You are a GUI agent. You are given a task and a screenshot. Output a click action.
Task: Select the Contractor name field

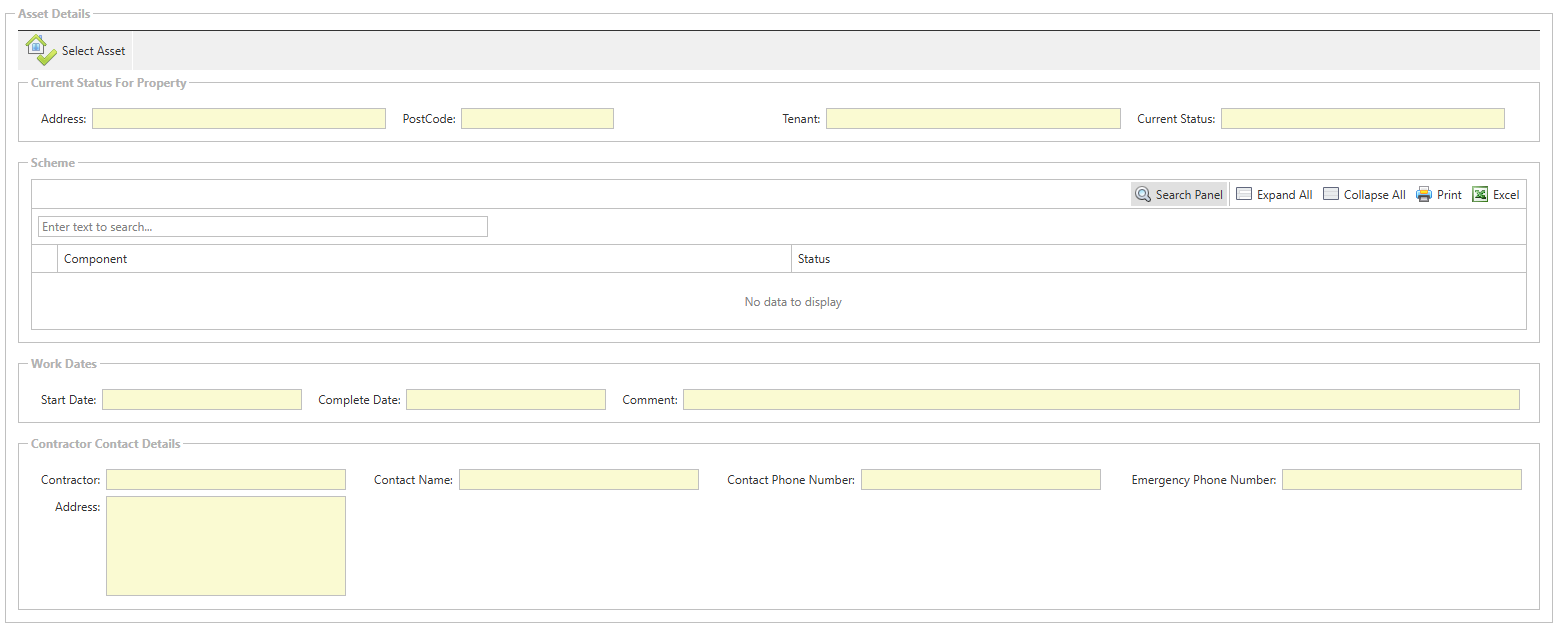[225, 480]
